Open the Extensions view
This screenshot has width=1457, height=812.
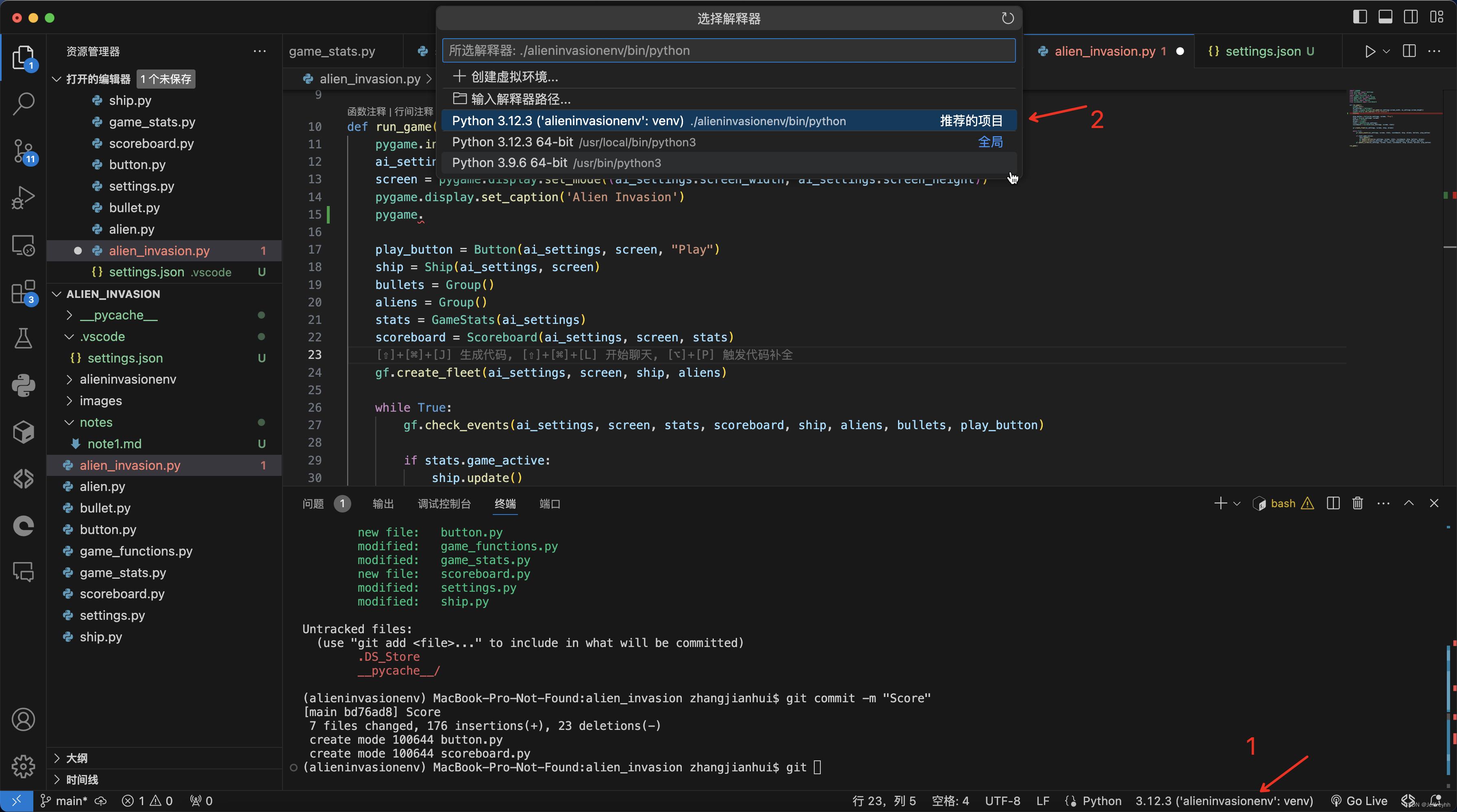pos(23,292)
